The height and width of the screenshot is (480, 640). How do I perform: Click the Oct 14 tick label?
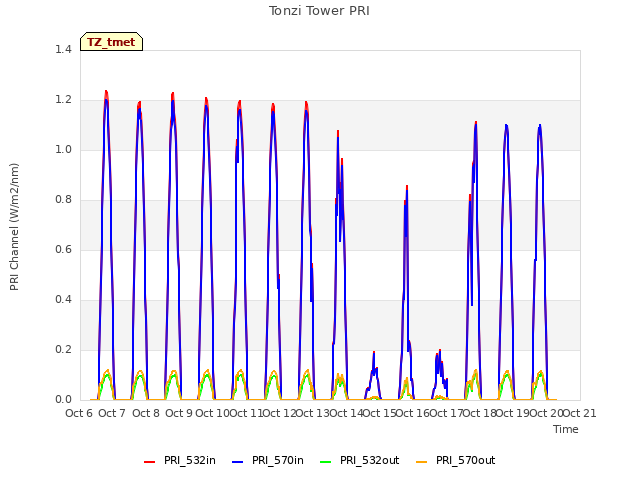[346, 413]
